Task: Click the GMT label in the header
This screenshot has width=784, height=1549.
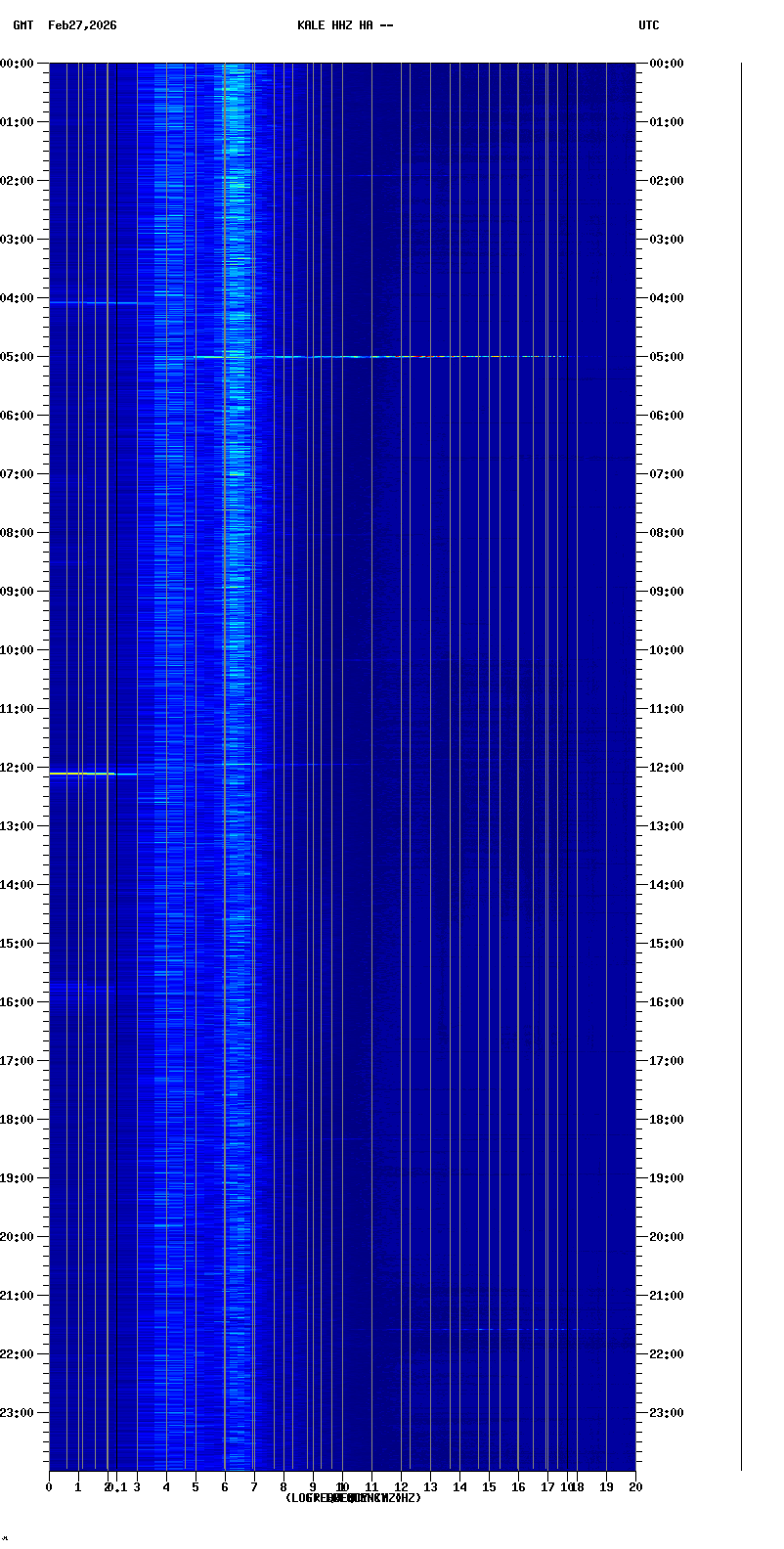Action: tap(22, 25)
